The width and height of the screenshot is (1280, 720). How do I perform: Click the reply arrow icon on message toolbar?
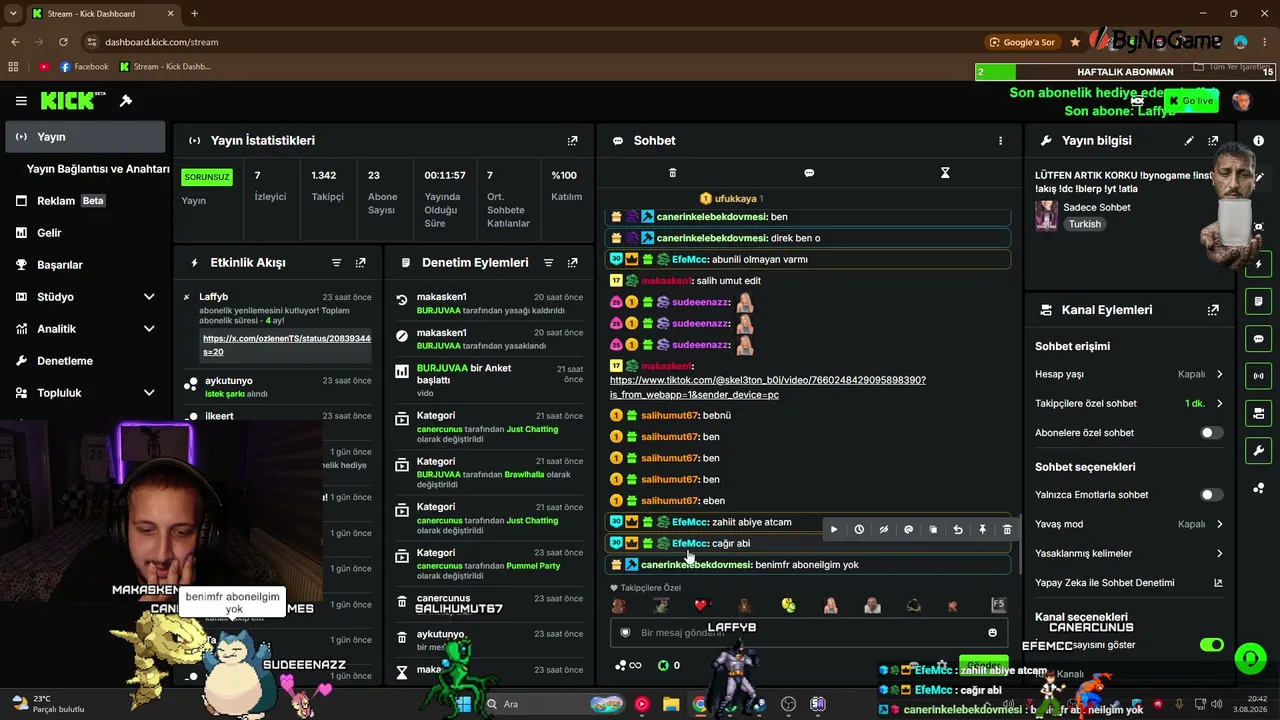pyautogui.click(x=958, y=530)
